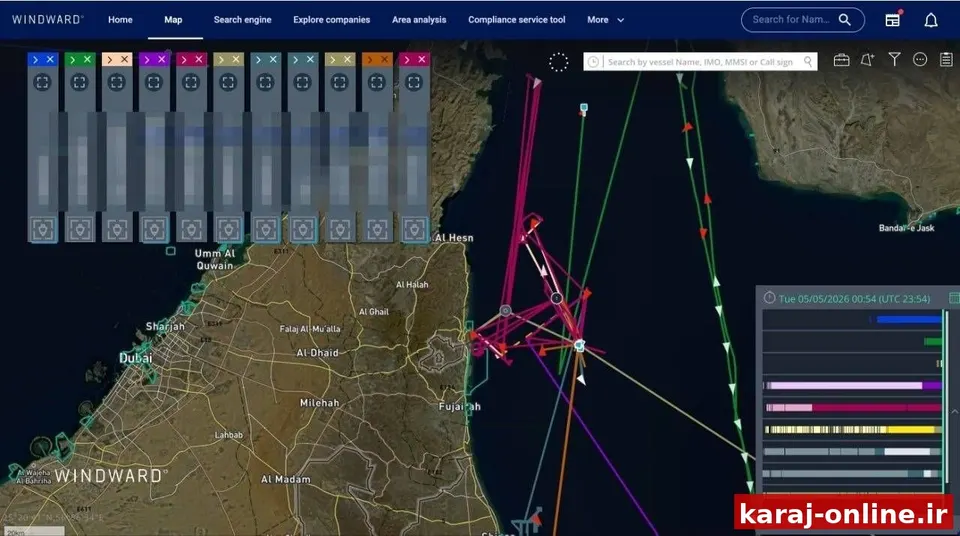This screenshot has width=960, height=536.
Task: Click the Al Madam map label
Action: [x=286, y=479]
